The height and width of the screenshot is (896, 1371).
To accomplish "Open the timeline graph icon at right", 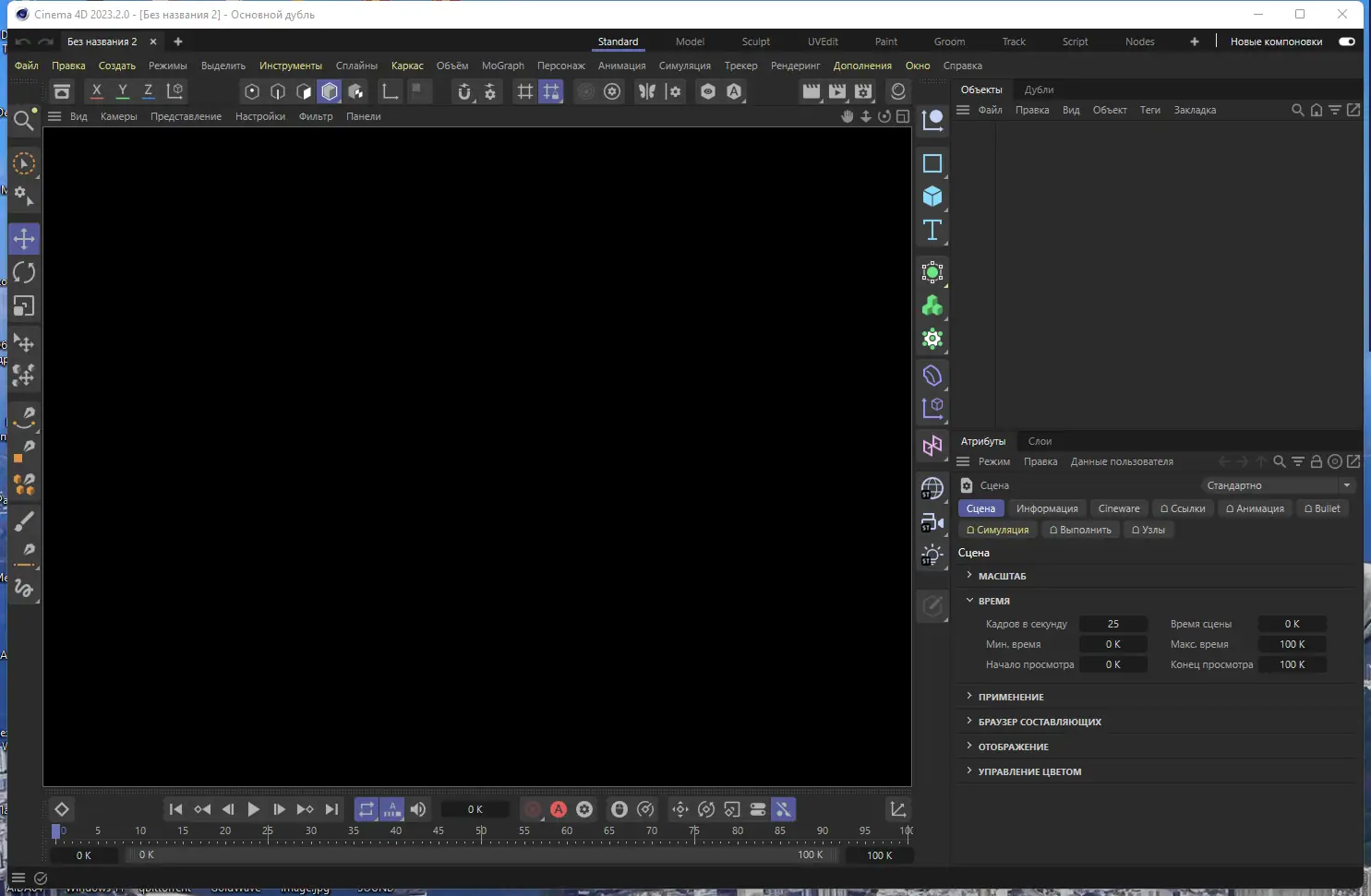I will 898,809.
